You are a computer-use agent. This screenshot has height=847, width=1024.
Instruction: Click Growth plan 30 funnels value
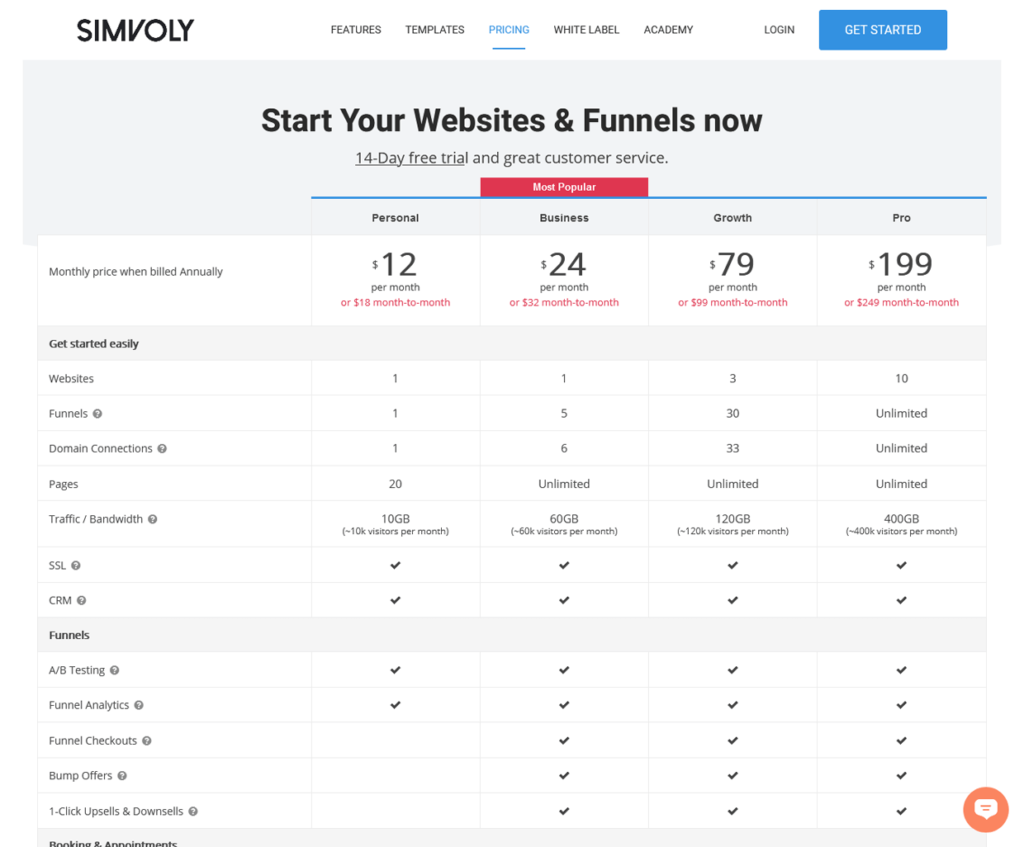pyautogui.click(x=733, y=413)
